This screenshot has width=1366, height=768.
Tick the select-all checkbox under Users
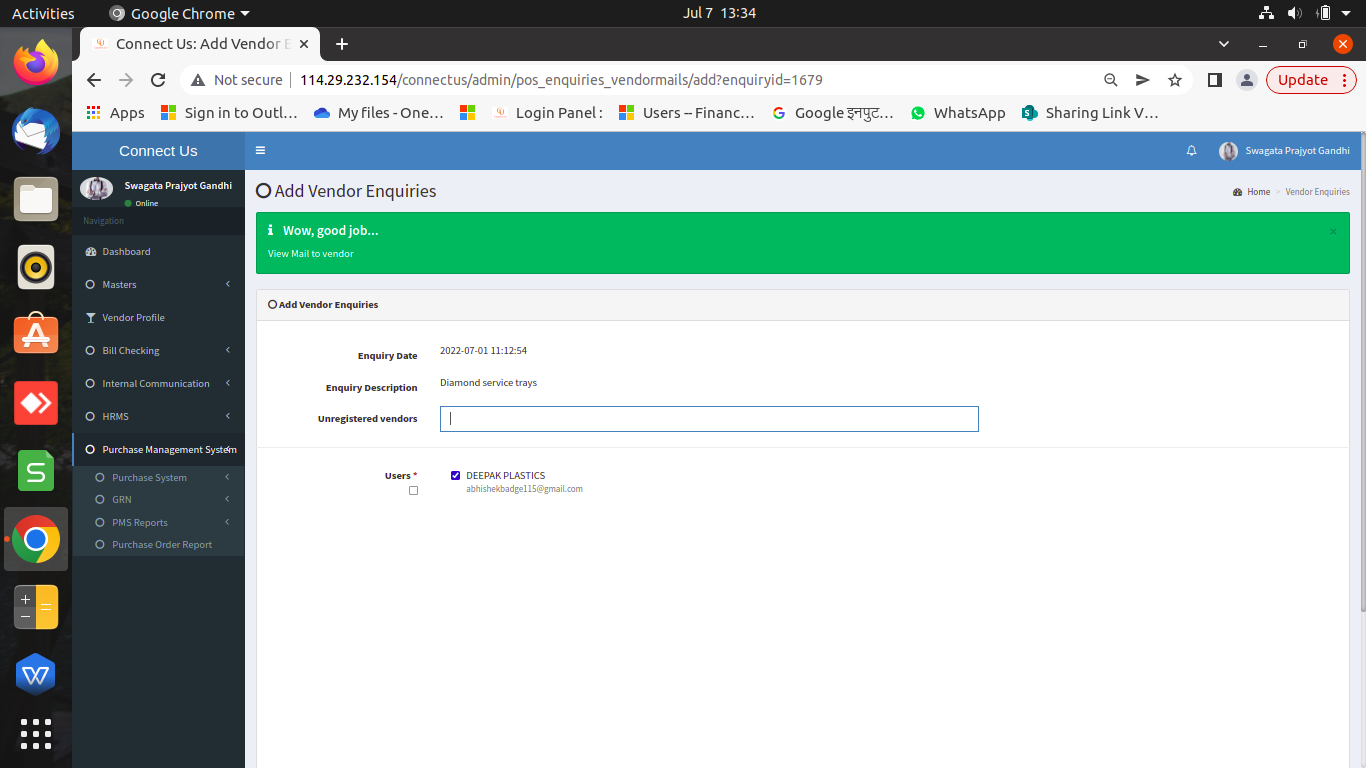tap(413, 491)
